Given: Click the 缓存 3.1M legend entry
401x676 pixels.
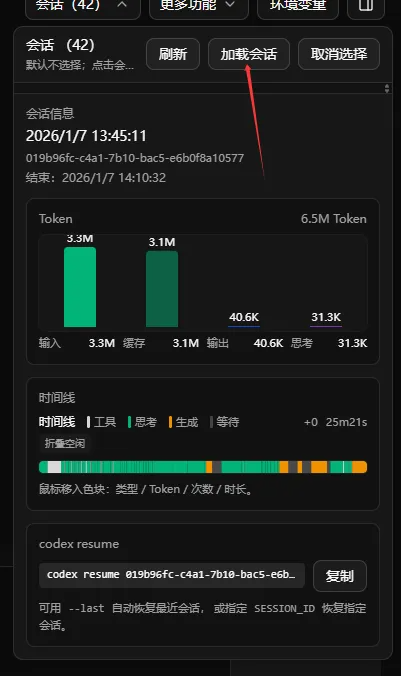Looking at the screenshot, I should (161, 343).
